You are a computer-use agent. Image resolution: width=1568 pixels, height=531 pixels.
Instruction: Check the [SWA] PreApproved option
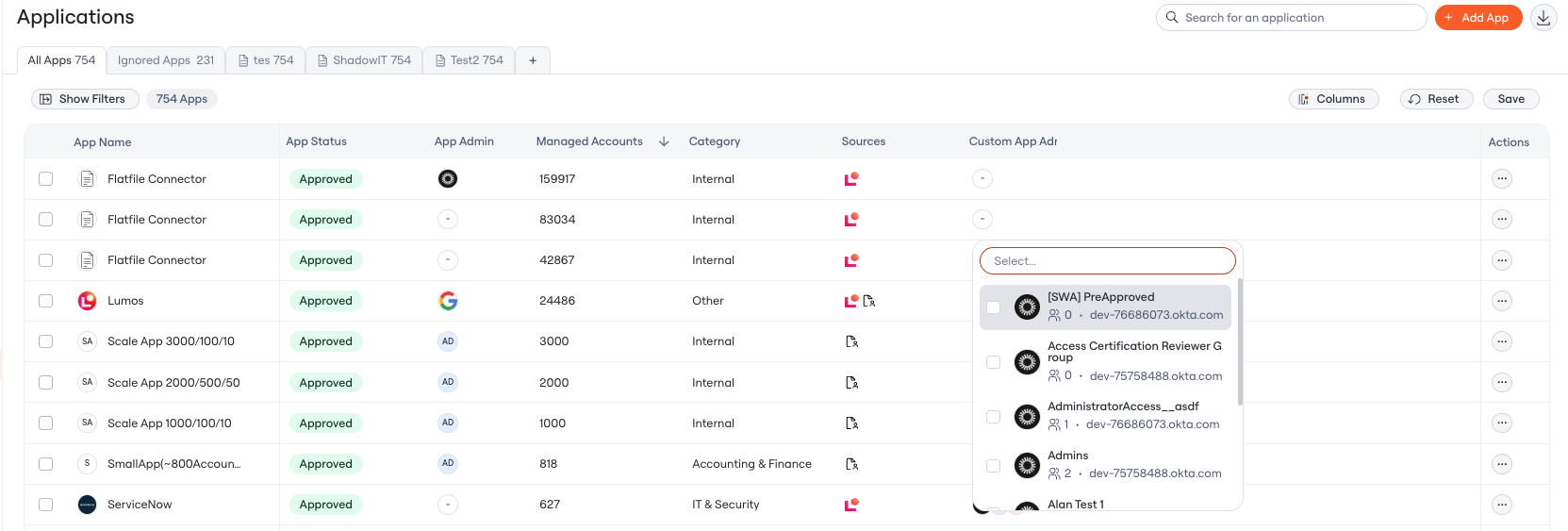pos(993,307)
